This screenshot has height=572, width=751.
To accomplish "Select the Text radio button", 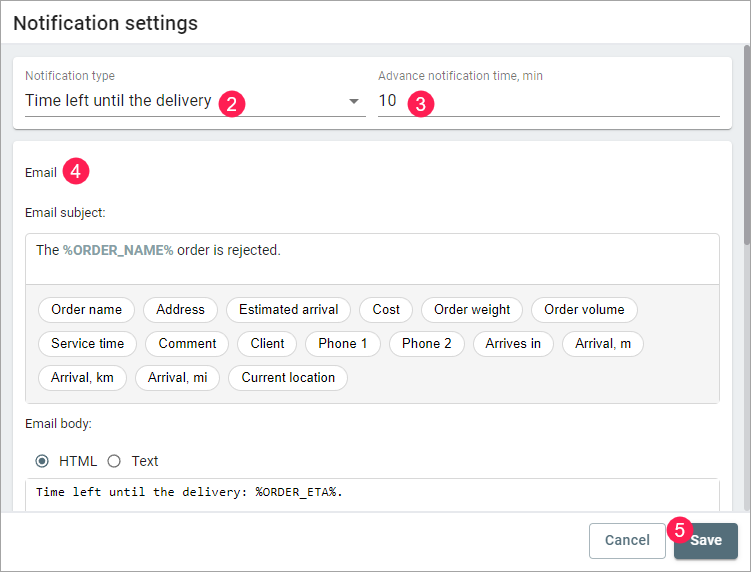I will 114,461.
